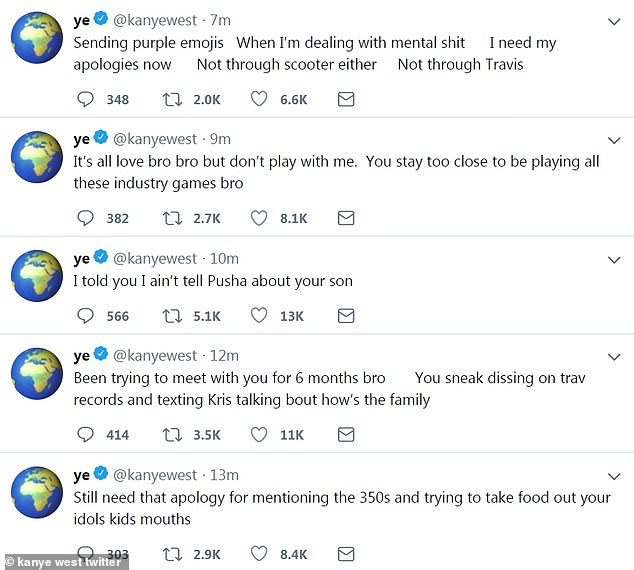Click the globe avatar on the Pusha tweet
The image size is (634, 570).
click(x=37, y=277)
